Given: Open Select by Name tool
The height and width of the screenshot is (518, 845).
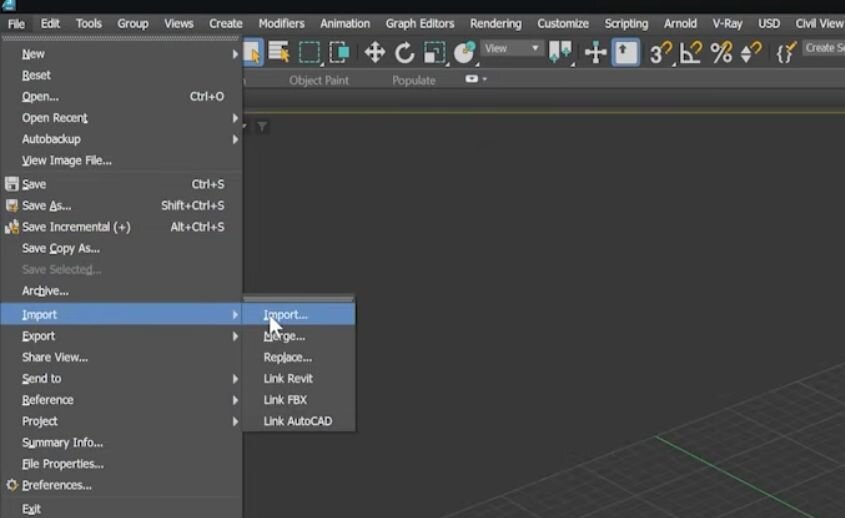Looking at the screenshot, I should 279,52.
